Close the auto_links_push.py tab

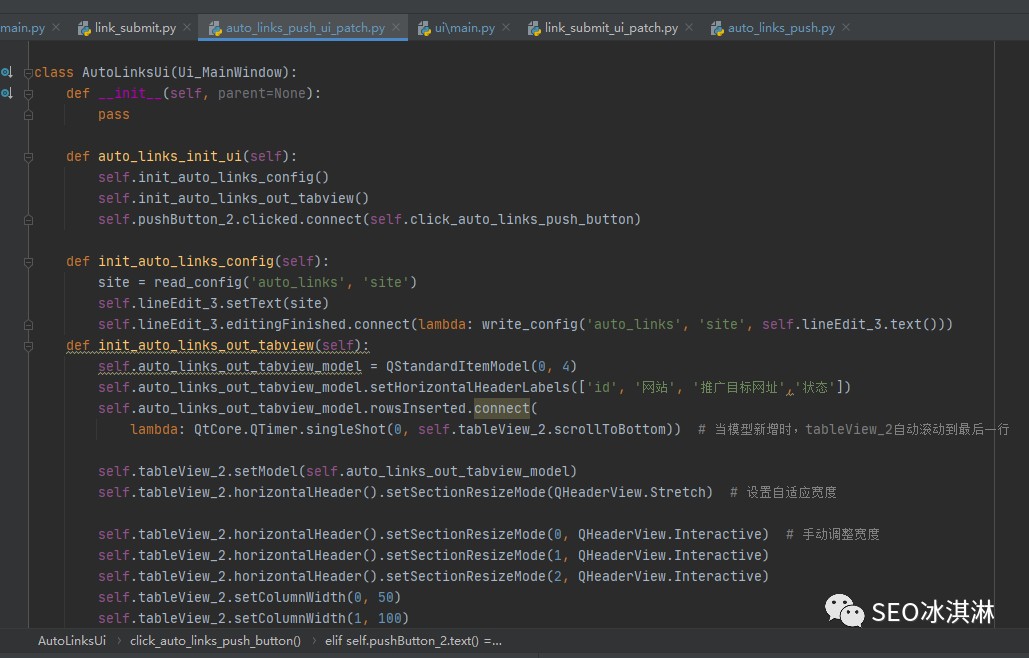846,28
